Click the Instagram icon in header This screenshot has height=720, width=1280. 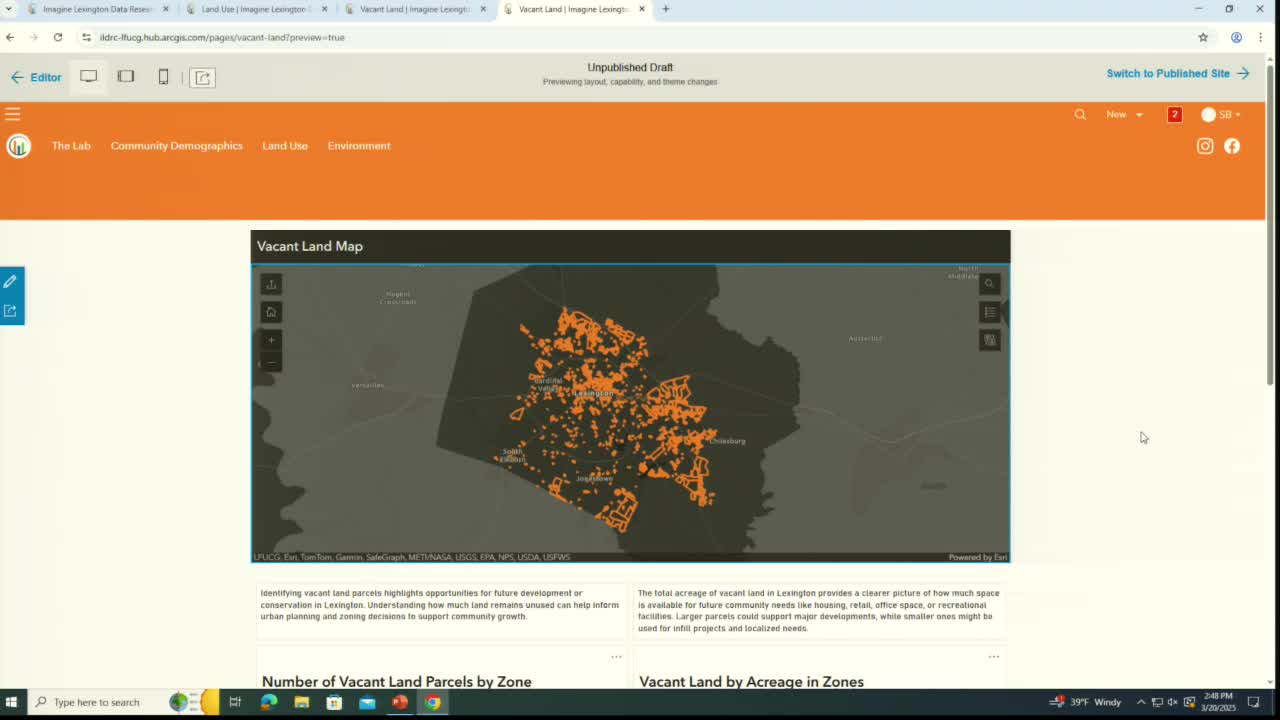[x=1205, y=146]
